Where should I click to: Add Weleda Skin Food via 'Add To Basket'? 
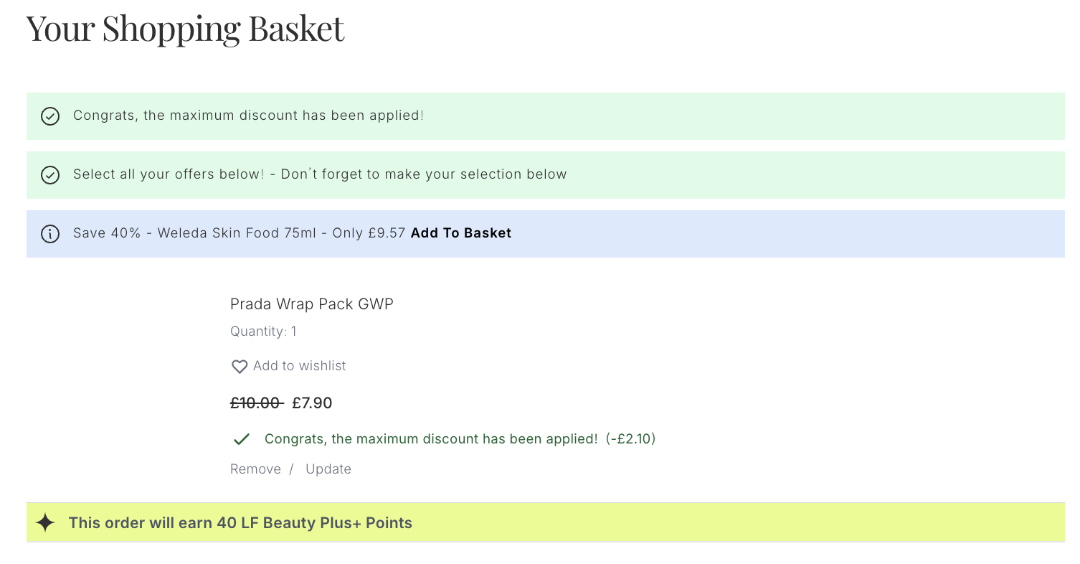(x=461, y=233)
